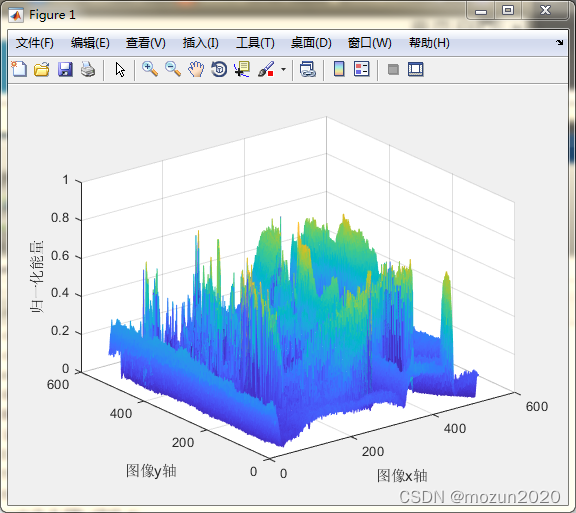Activate the Zoom Out magnifier tool
The width and height of the screenshot is (576, 513).
(x=173, y=69)
